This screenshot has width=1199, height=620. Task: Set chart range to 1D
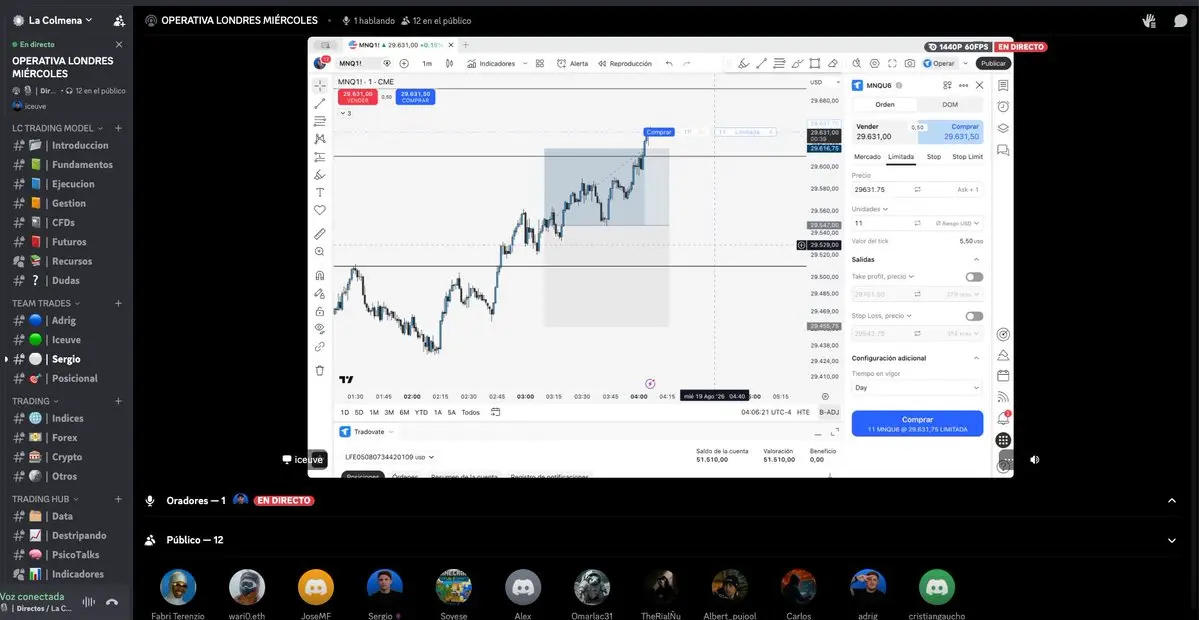tap(345, 412)
